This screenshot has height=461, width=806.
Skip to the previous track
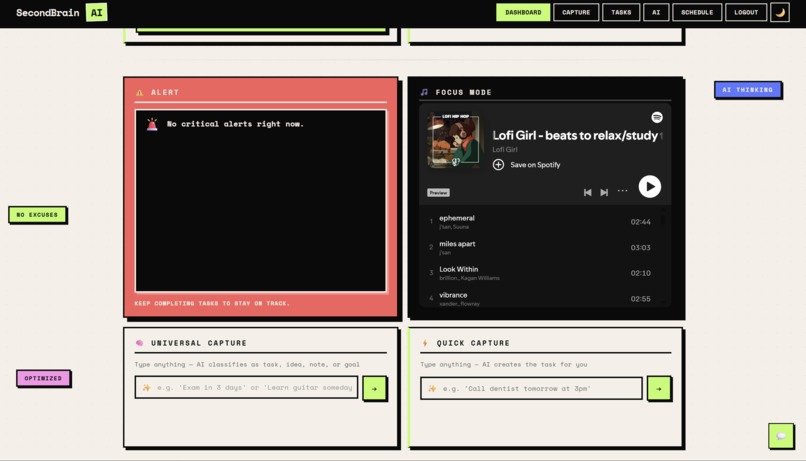coord(588,192)
